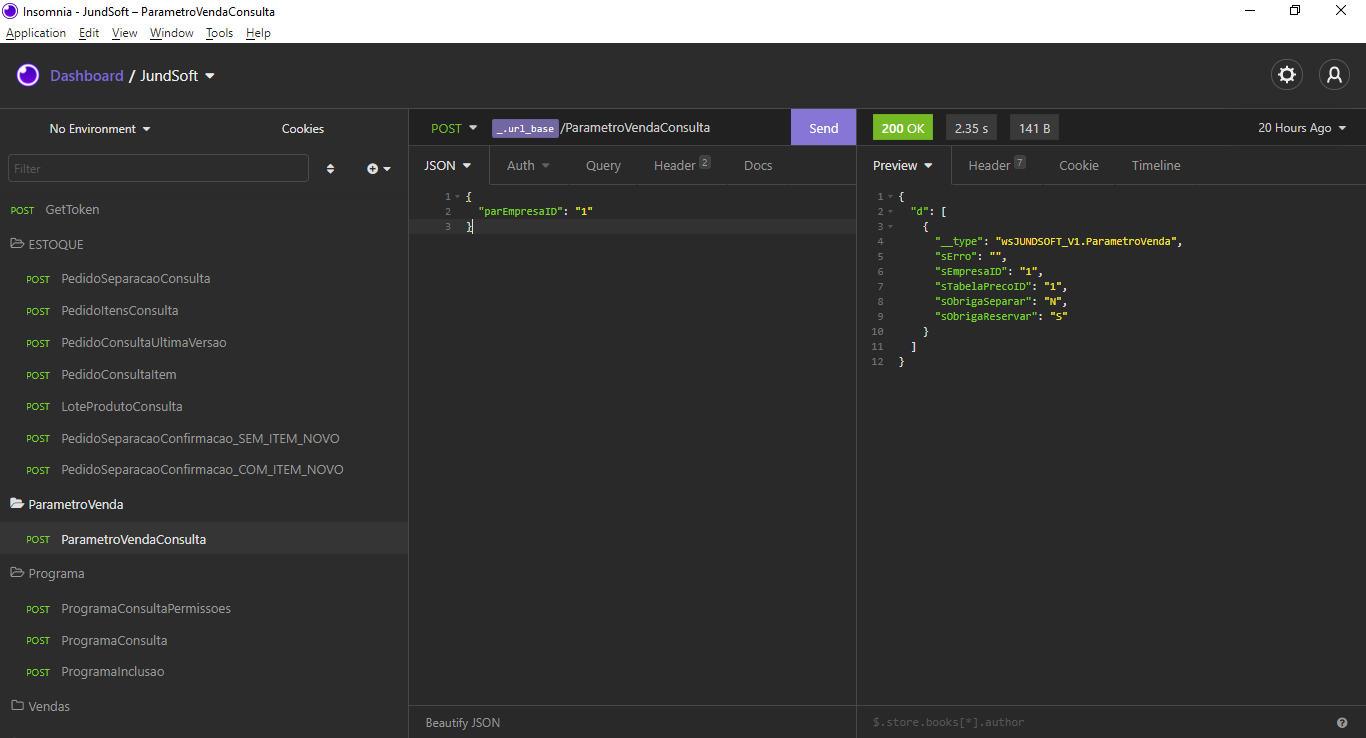Click the 141 B response size tag
The width and height of the screenshot is (1366, 738).
tap(1034, 128)
